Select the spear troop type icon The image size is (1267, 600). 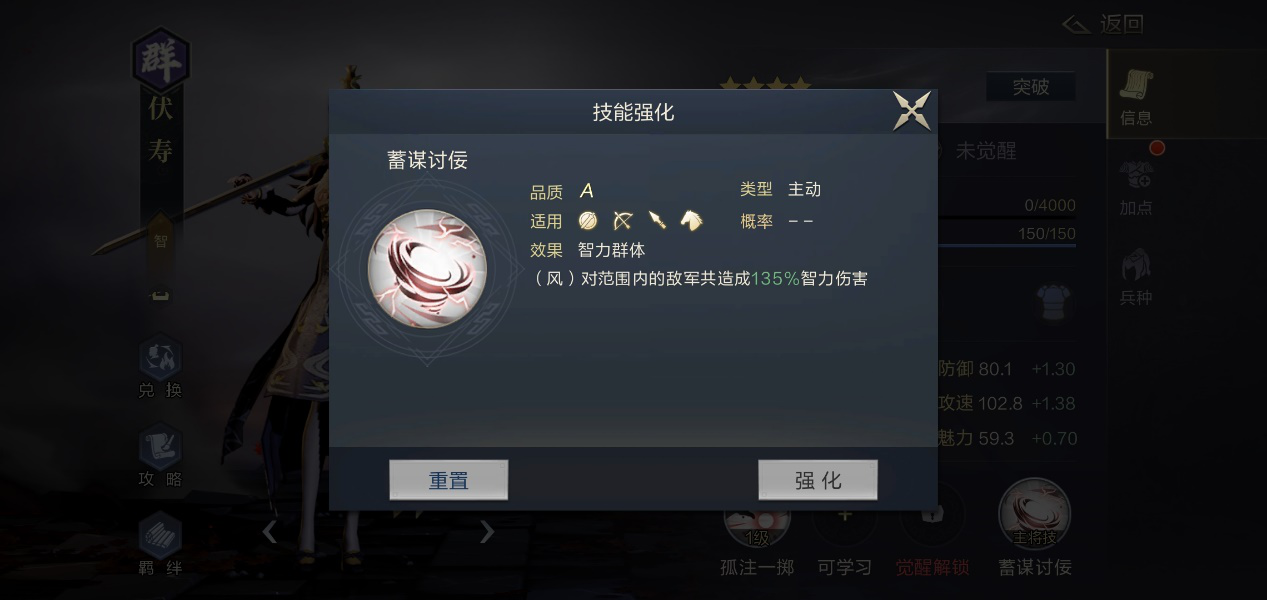[657, 220]
